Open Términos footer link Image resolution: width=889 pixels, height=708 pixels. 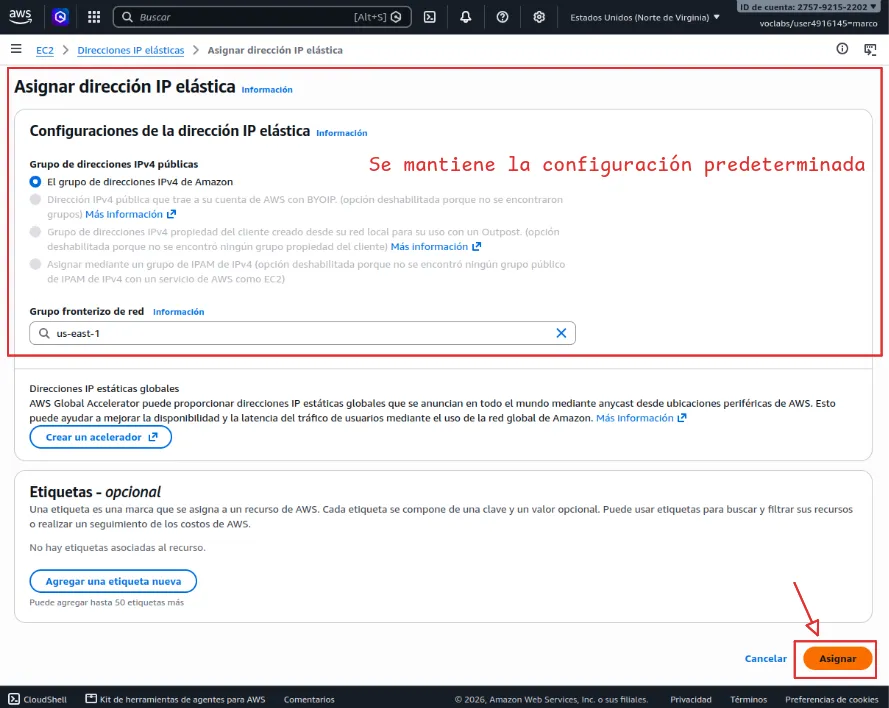pyautogui.click(x=748, y=699)
